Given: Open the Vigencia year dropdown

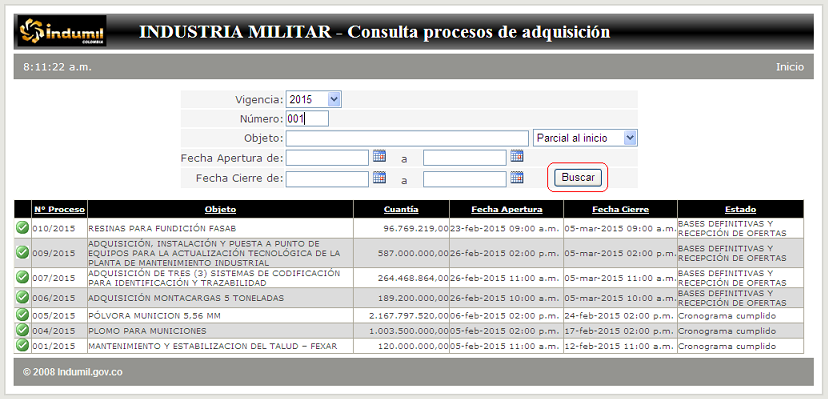Looking at the screenshot, I should (314, 99).
